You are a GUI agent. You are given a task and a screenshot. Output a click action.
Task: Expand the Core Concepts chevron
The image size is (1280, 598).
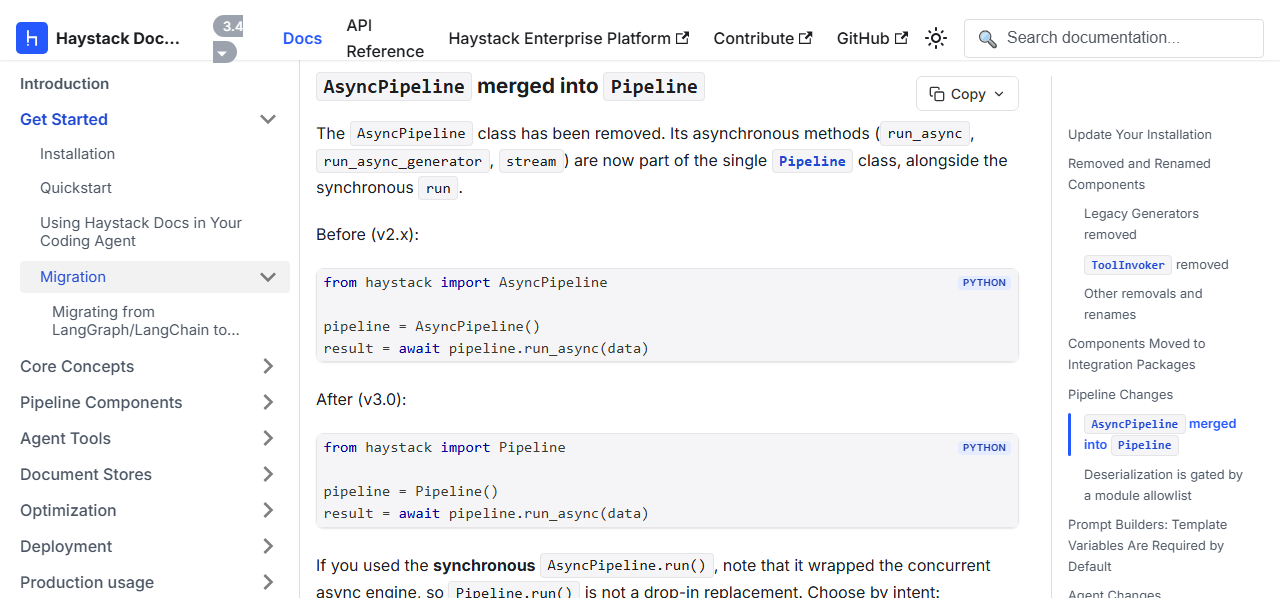pos(268,366)
